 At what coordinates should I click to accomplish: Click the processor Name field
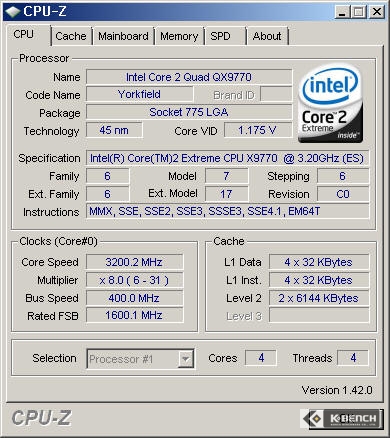tap(189, 77)
